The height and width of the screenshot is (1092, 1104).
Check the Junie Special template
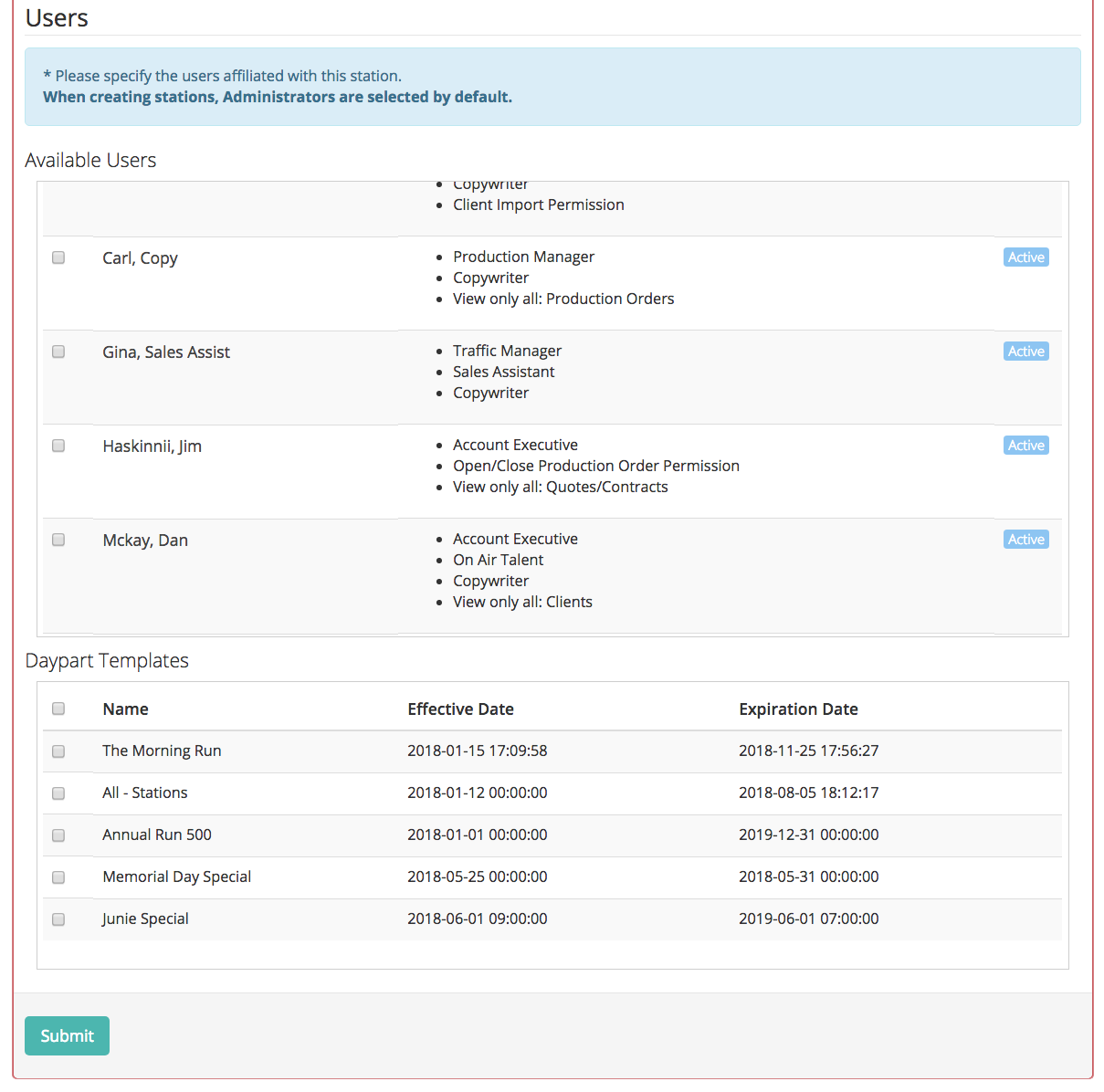point(58,919)
